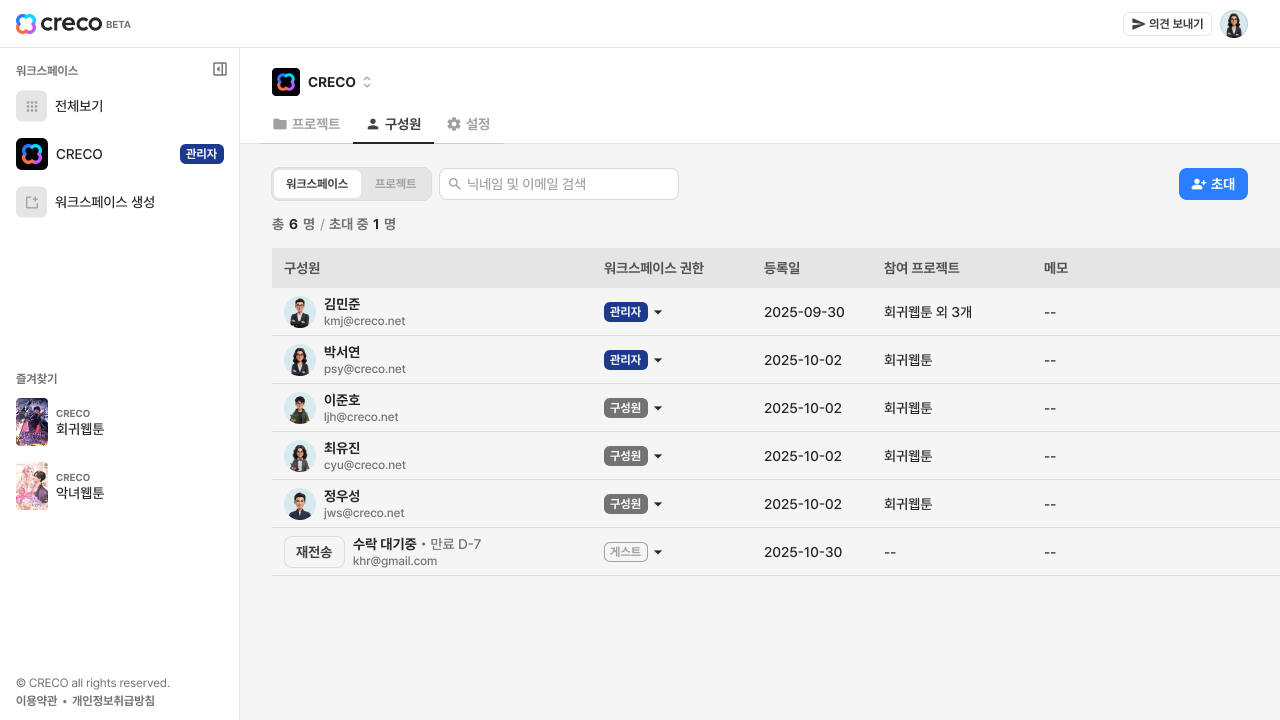The image size is (1280, 720).
Task: Focus the 닉네임 및 이메일 검색 field
Action: (559, 184)
